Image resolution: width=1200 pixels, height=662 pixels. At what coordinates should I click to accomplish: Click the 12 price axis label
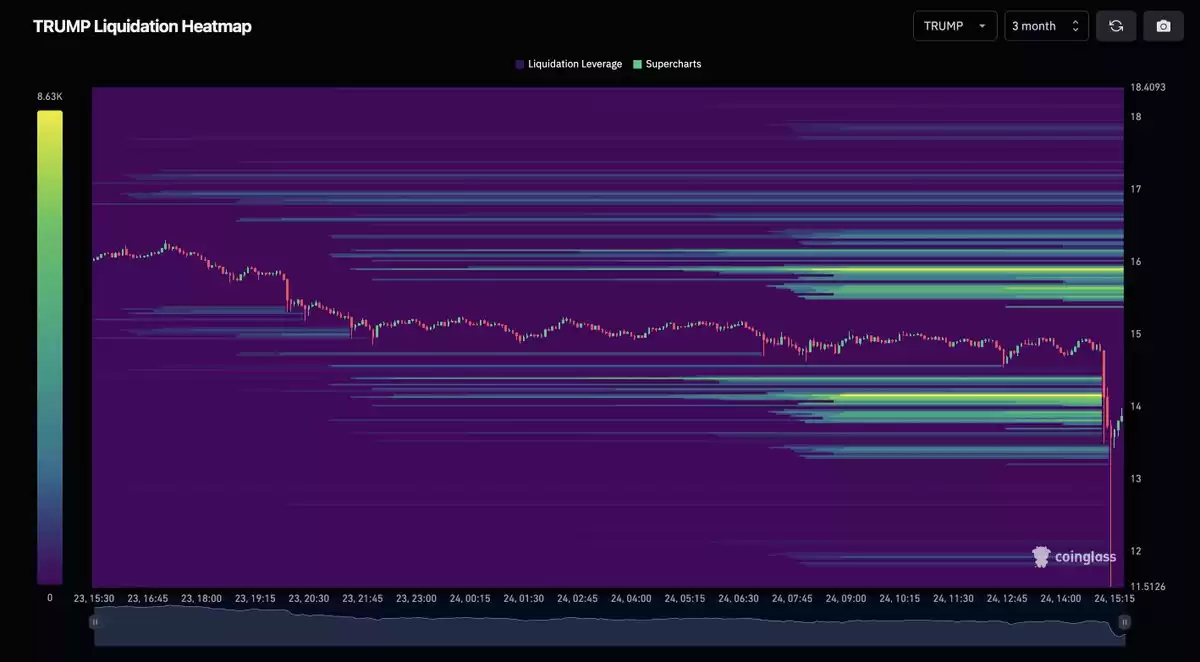tap(1136, 552)
